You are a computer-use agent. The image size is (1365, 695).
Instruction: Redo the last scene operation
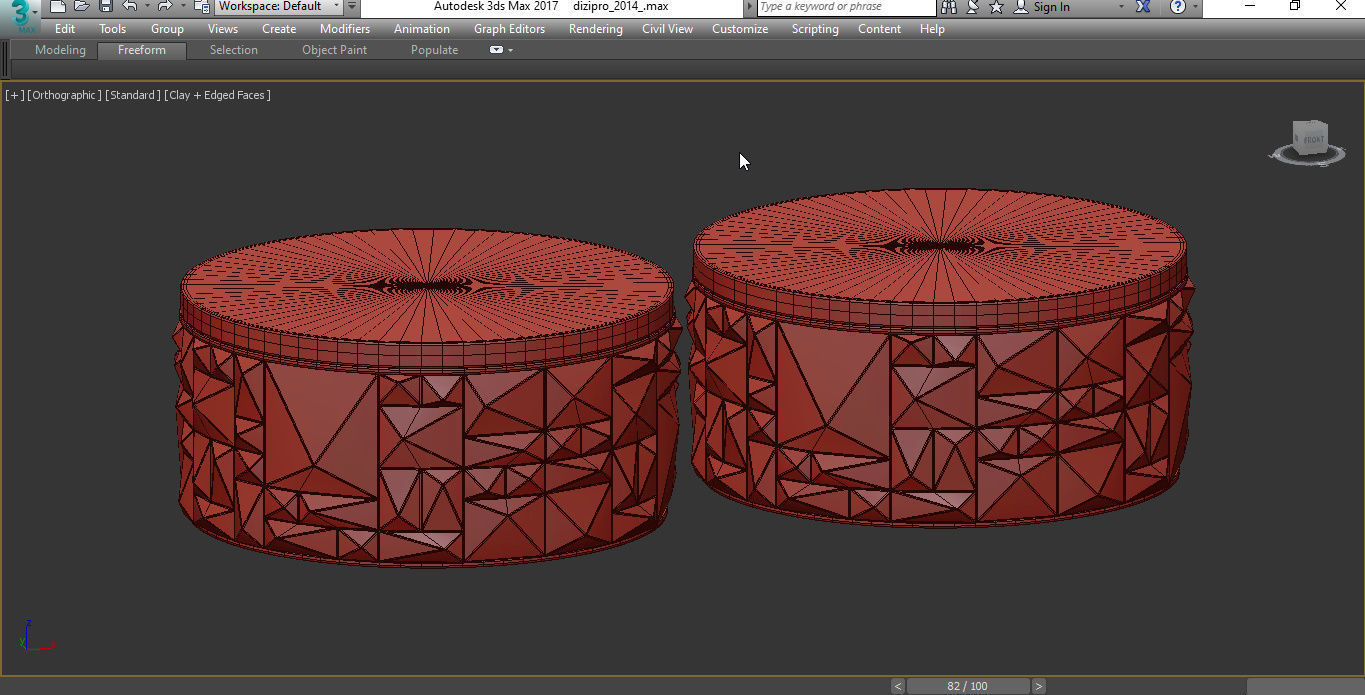coord(165,6)
